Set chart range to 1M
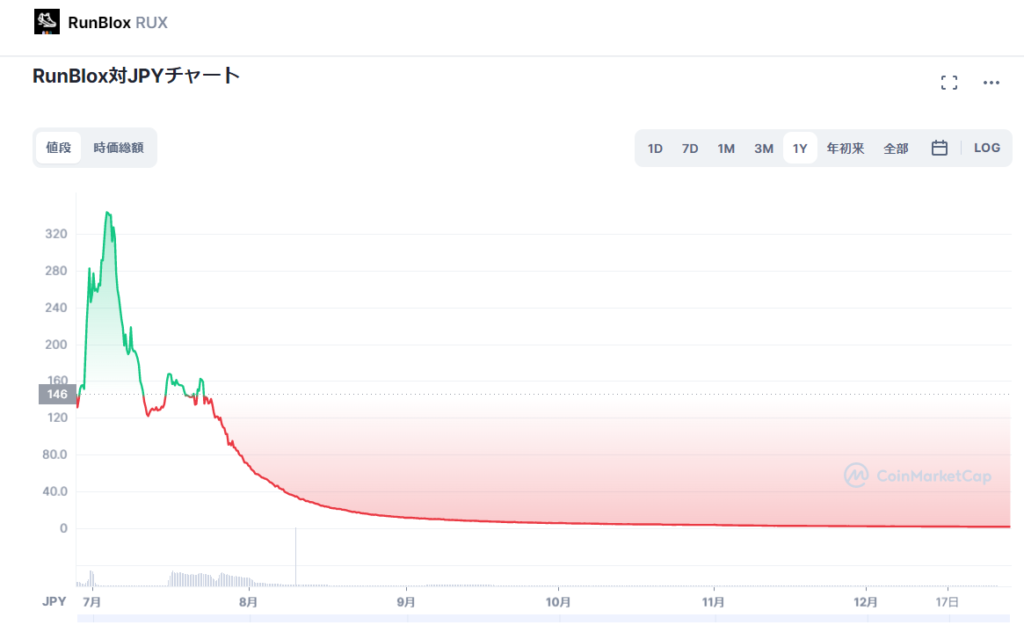Viewport: 1024px width, 625px height. 726,148
